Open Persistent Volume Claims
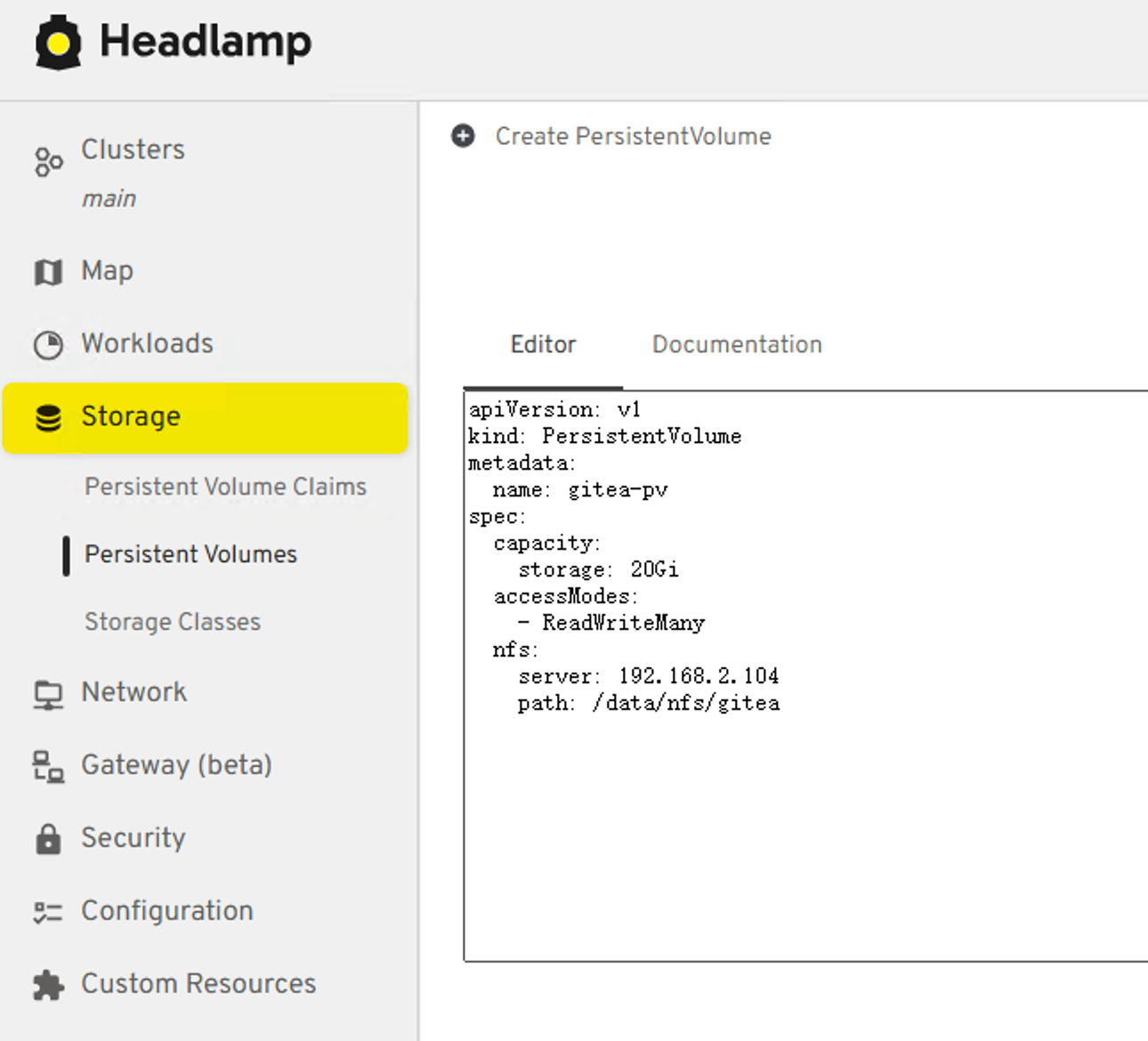This screenshot has height=1041, width=1148. click(225, 487)
